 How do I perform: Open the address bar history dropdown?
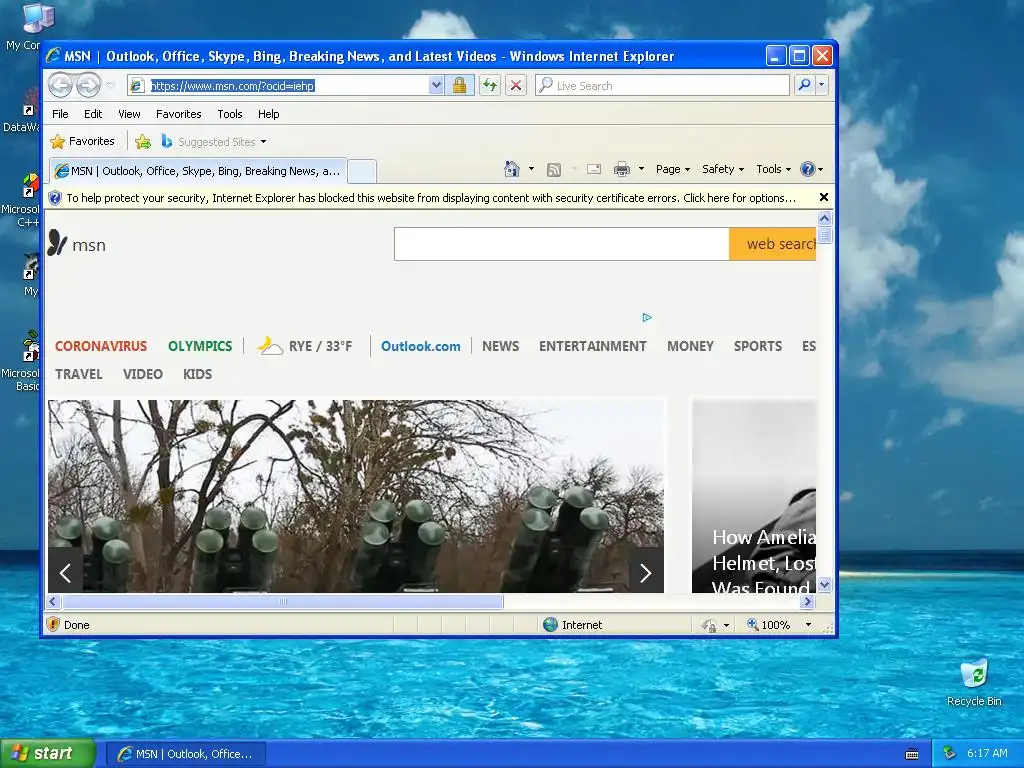(436, 85)
